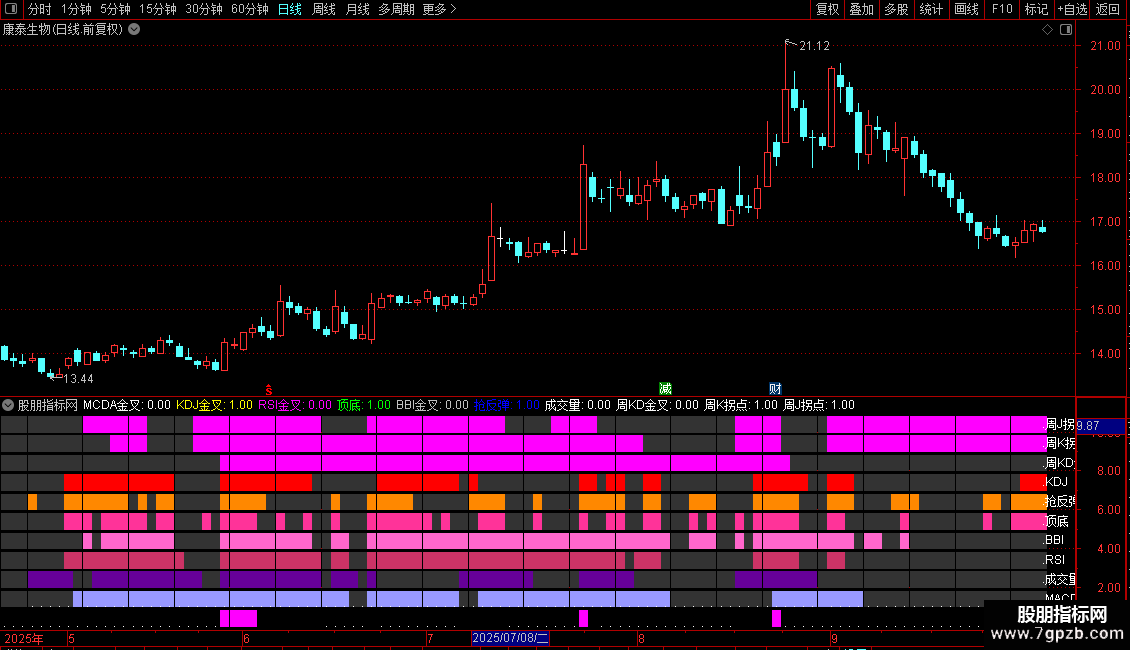Viewport: 1130px width, 650px height.
Task: Click the 17.00 price axis label
Action: click(x=1105, y=222)
